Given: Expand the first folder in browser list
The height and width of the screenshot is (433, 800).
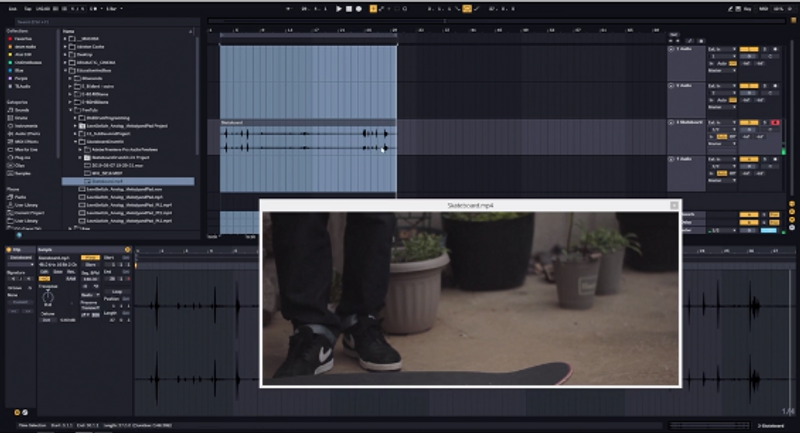Looking at the screenshot, I should coord(65,39).
